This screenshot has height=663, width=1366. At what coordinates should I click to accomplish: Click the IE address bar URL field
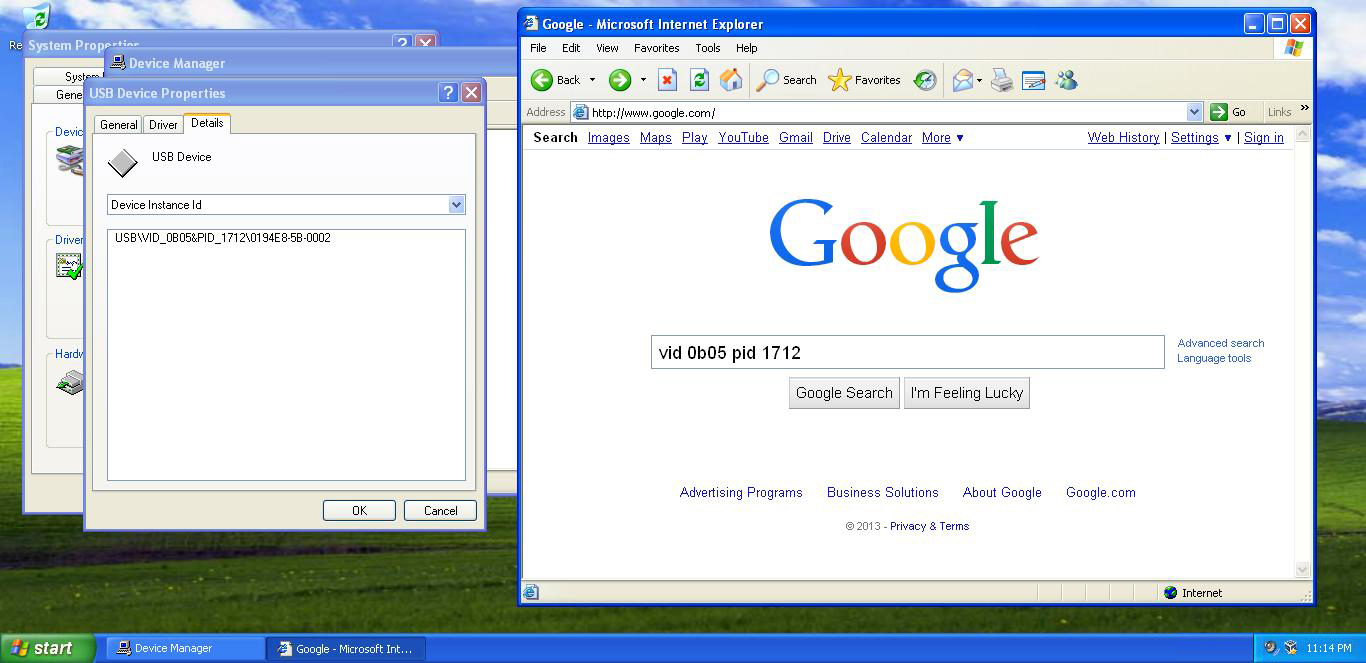tap(885, 112)
